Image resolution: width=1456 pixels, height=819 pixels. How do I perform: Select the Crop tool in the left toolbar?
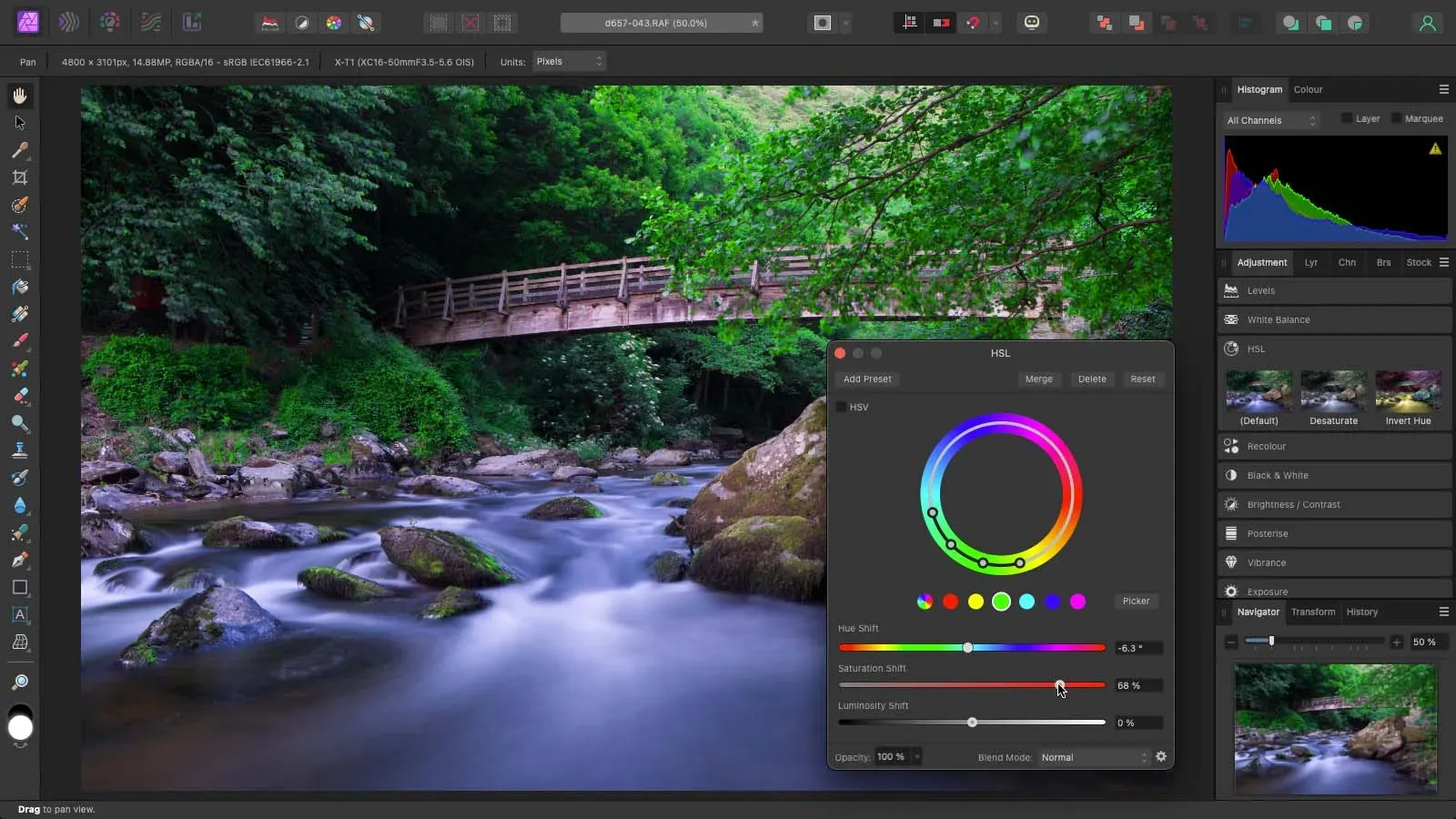pyautogui.click(x=20, y=177)
